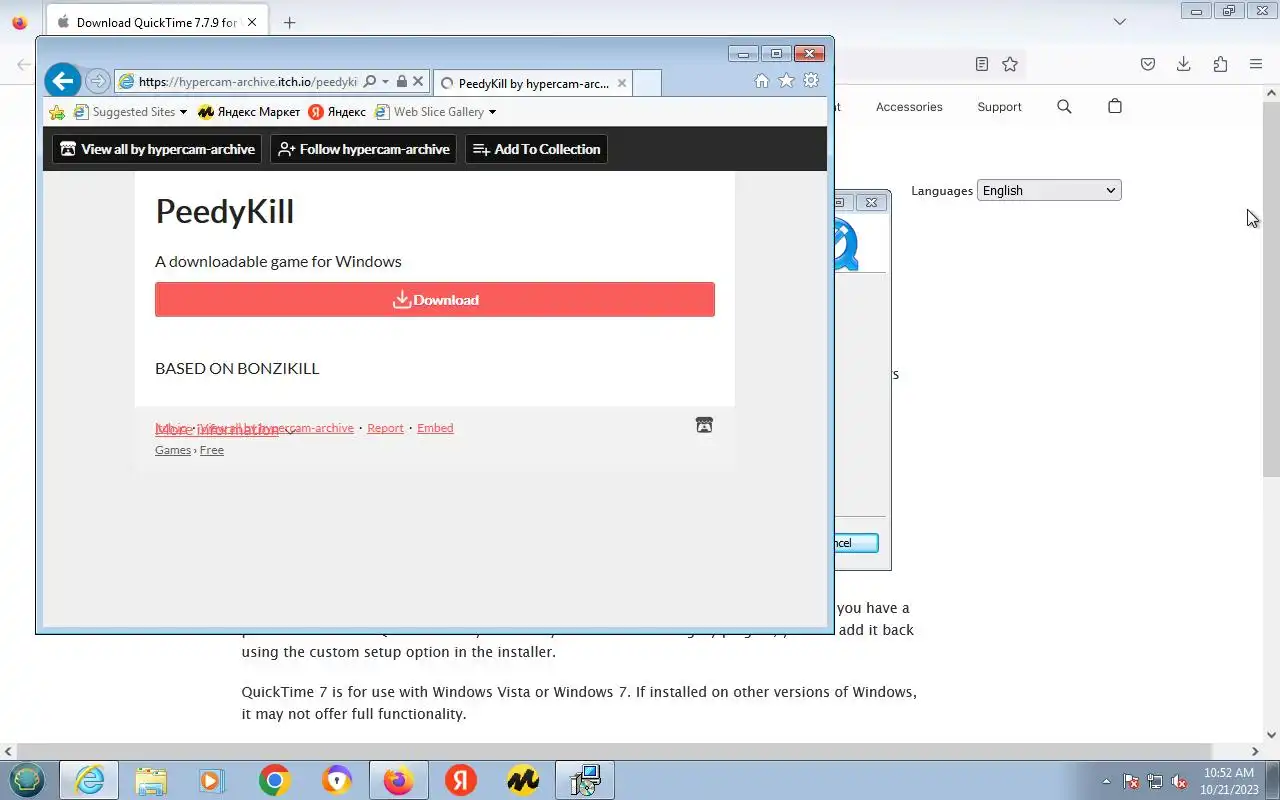Stop loading the page in IE
Viewport: 1280px width, 800px height.
[x=418, y=82]
